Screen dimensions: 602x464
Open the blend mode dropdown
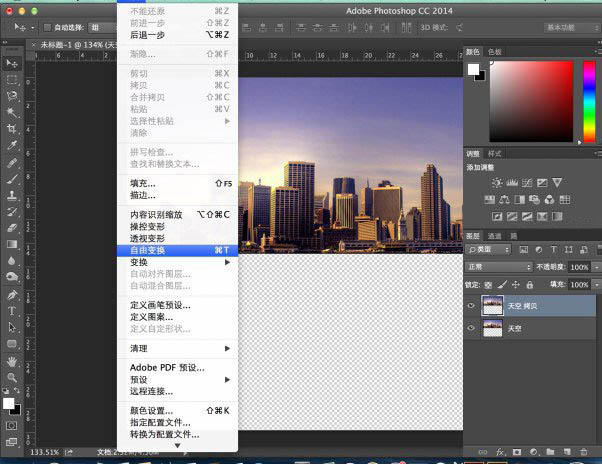499,267
